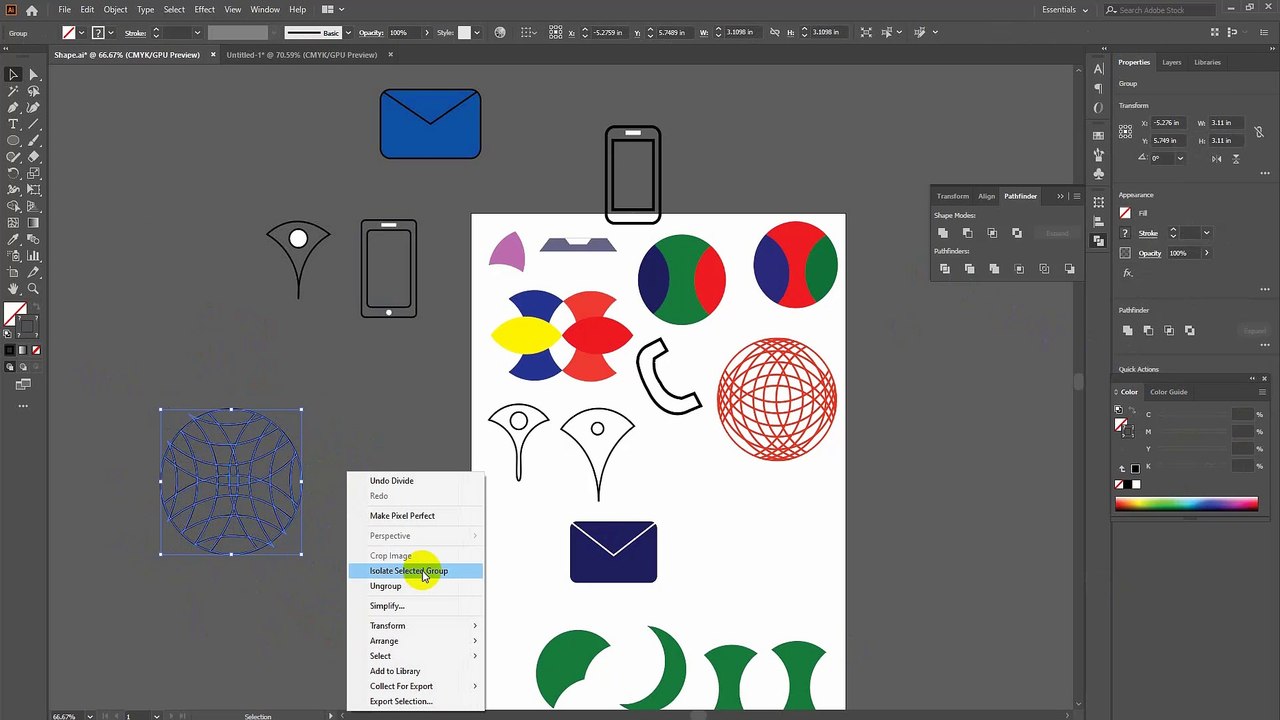The height and width of the screenshot is (720, 1280).
Task: Expand the Arrange submenu arrow
Action: (475, 641)
